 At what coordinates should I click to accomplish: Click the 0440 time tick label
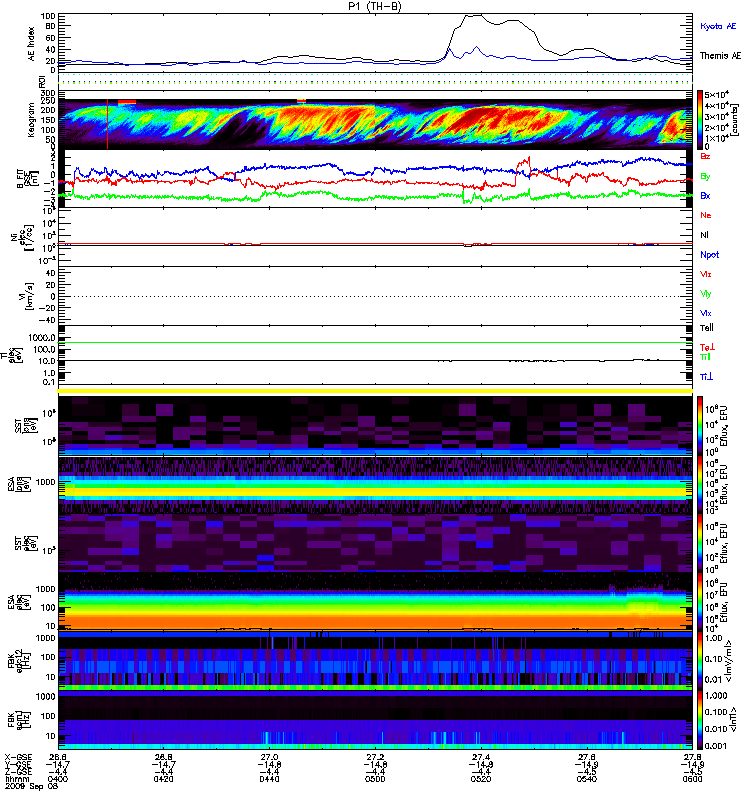[269, 779]
